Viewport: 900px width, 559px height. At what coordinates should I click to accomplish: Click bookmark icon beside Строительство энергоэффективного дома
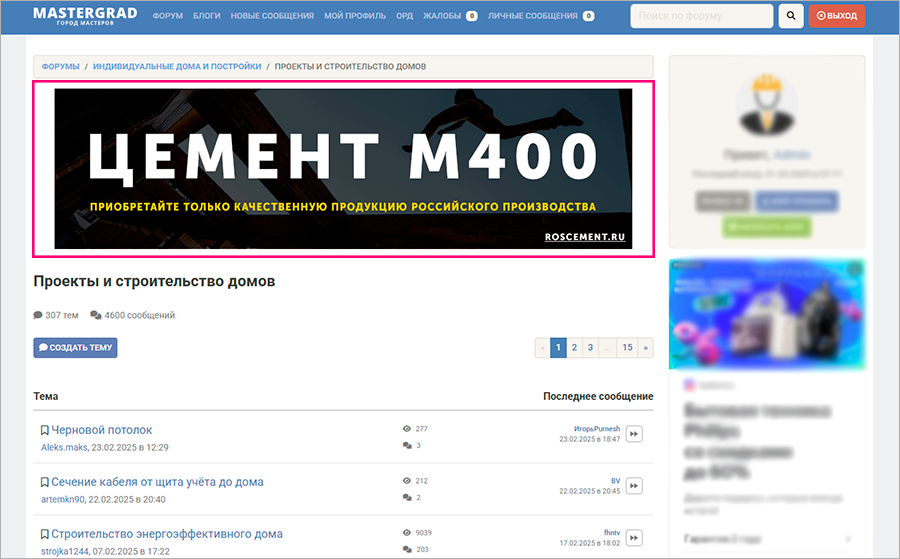click(45, 534)
